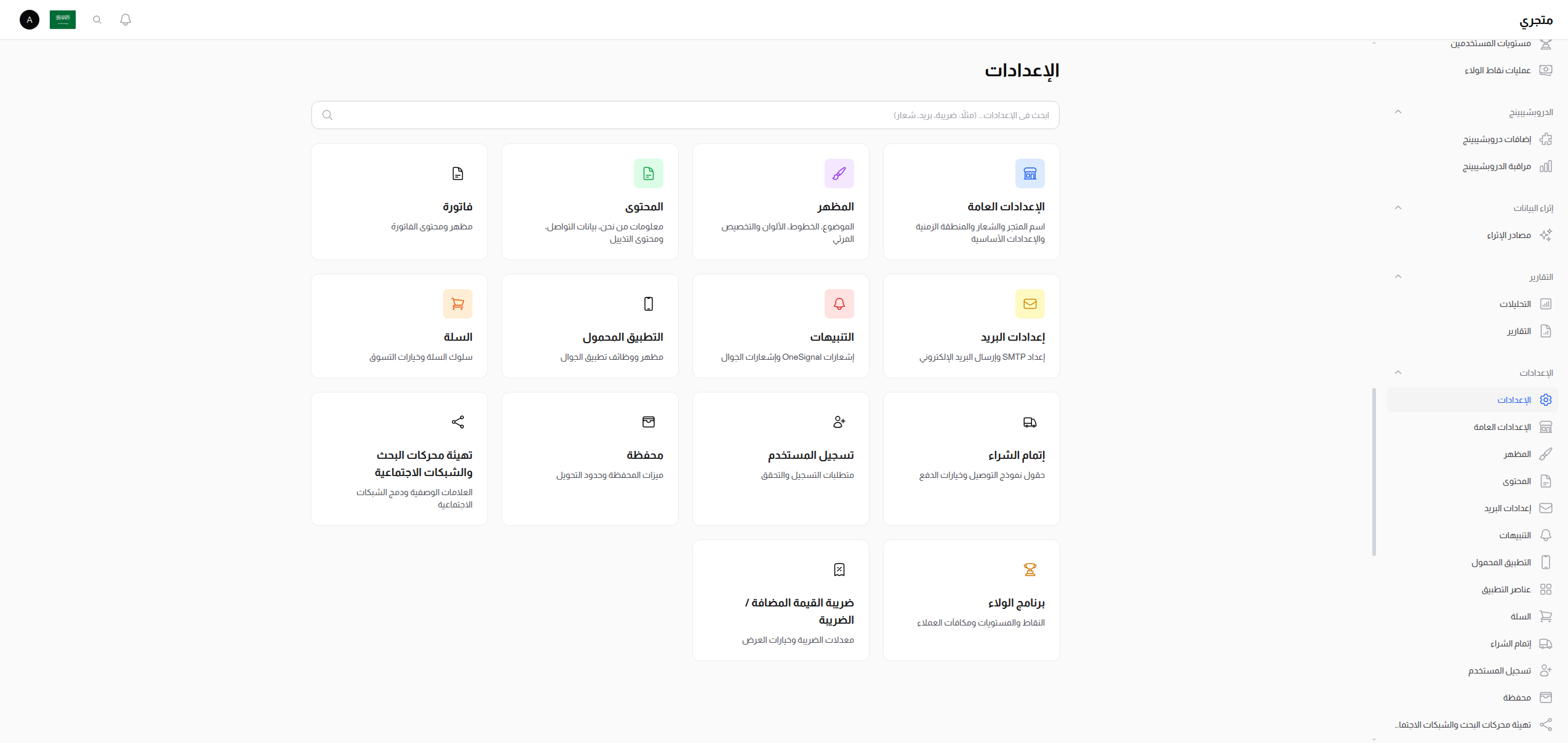This screenshot has width=1568, height=743.
Task: Select the التحليلات icon in the sidebar
Action: (1547, 304)
